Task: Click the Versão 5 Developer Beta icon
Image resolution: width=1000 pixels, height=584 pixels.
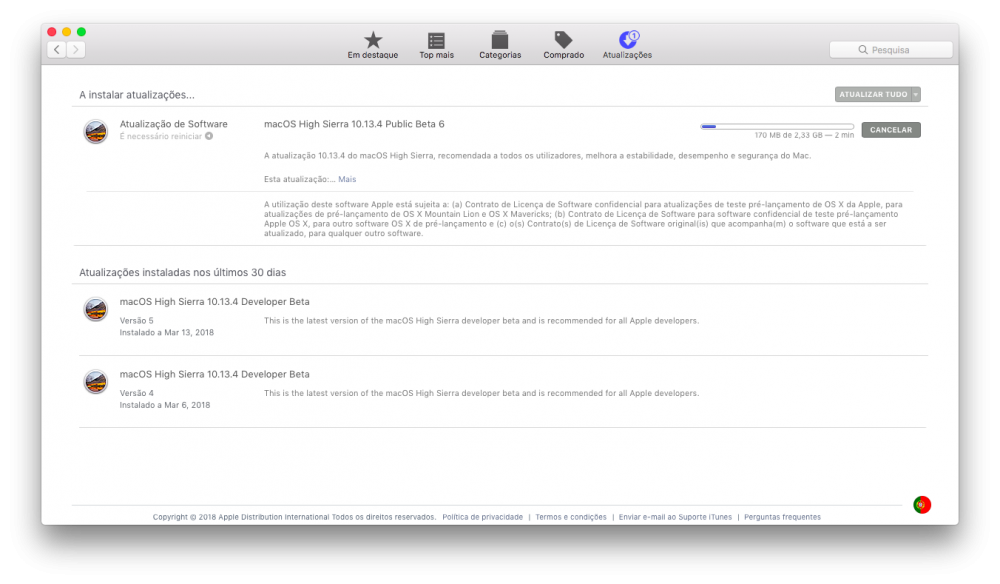Action: pos(96,309)
